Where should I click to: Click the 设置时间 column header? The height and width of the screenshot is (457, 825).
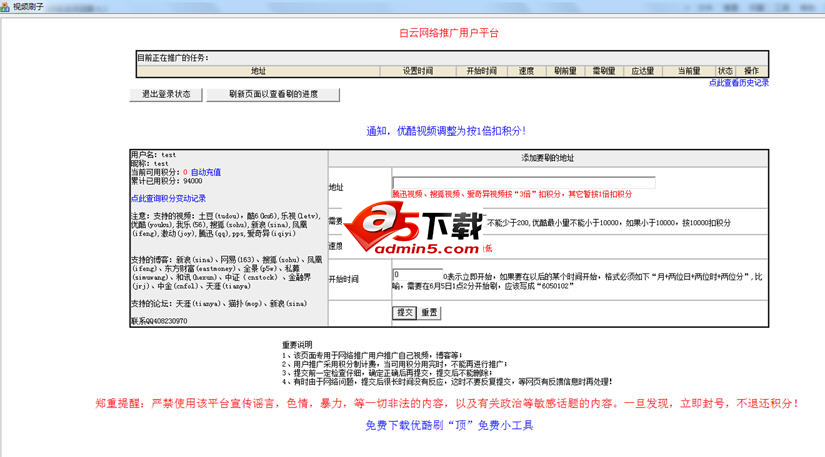(418, 71)
